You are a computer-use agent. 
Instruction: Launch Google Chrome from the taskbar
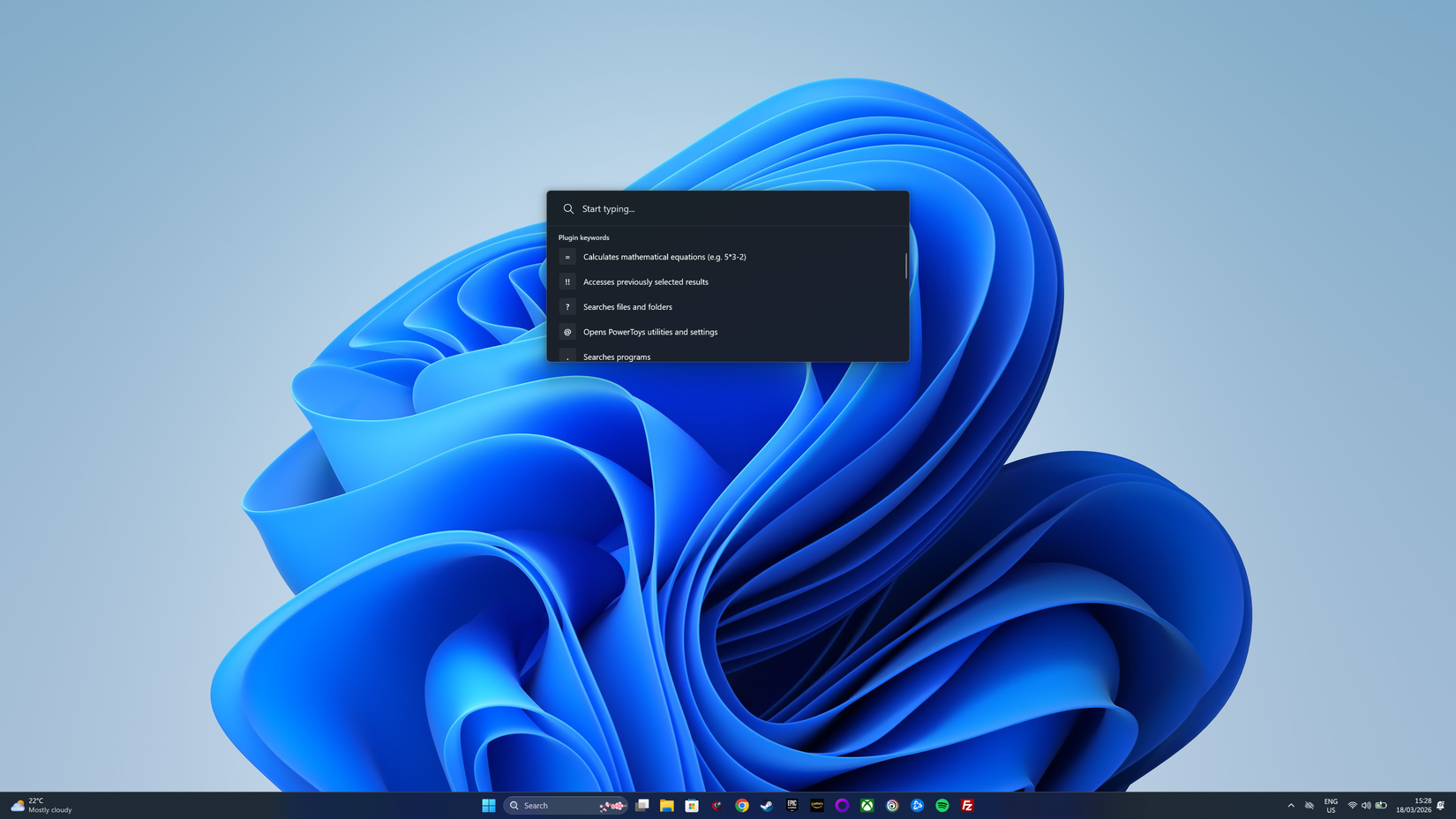742,805
